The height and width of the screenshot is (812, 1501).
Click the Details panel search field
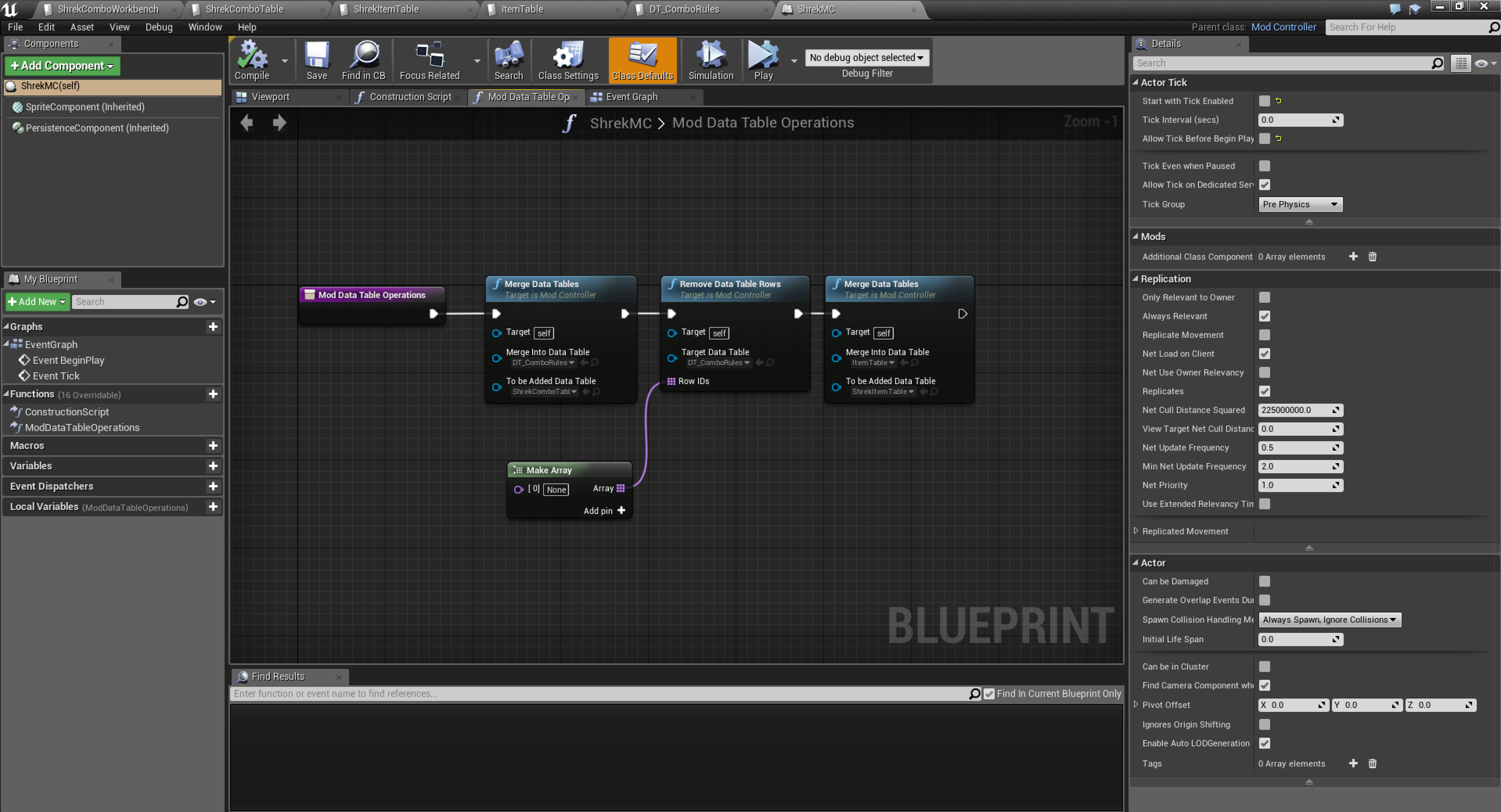tap(1282, 63)
